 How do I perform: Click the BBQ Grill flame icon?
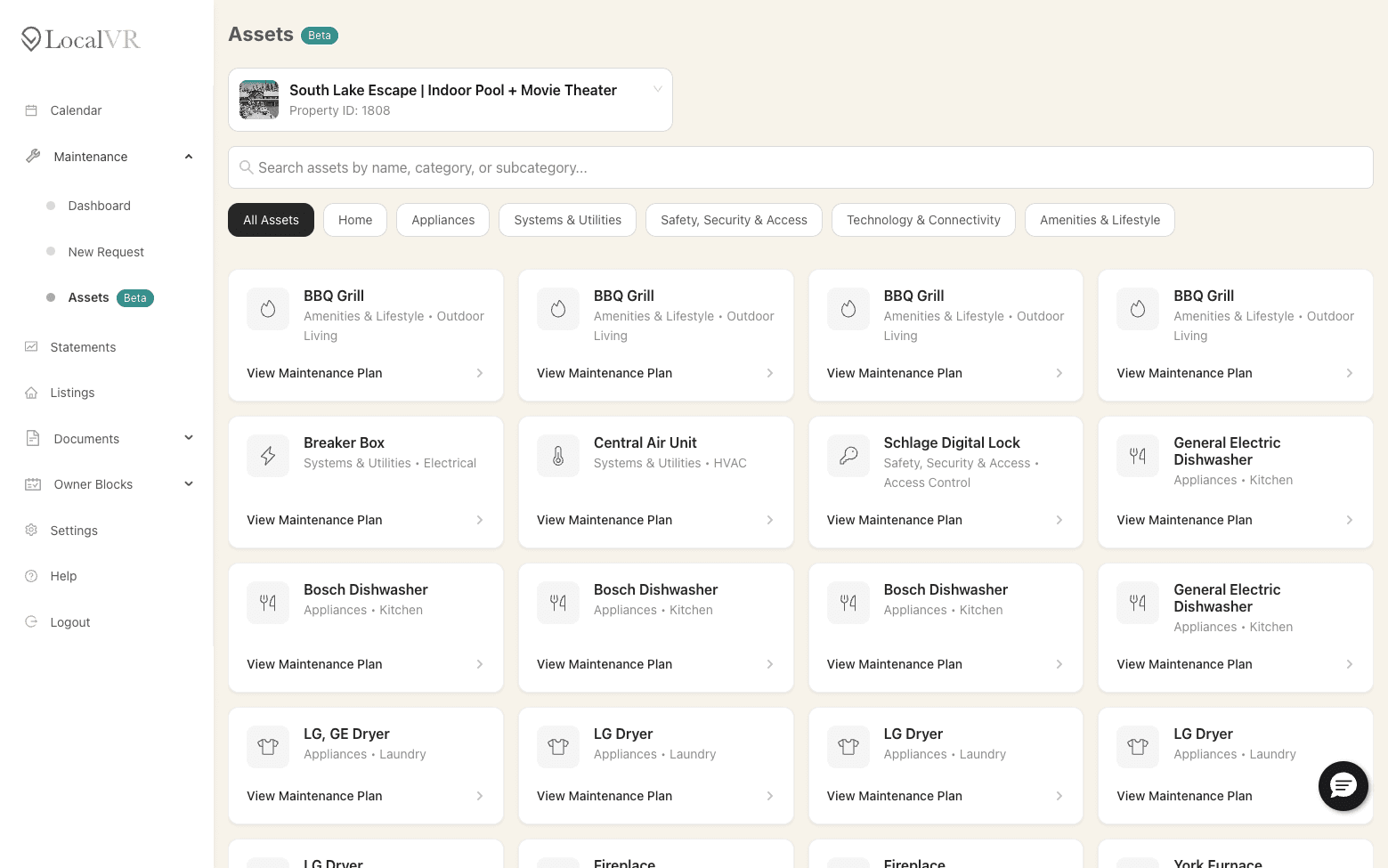click(x=267, y=309)
